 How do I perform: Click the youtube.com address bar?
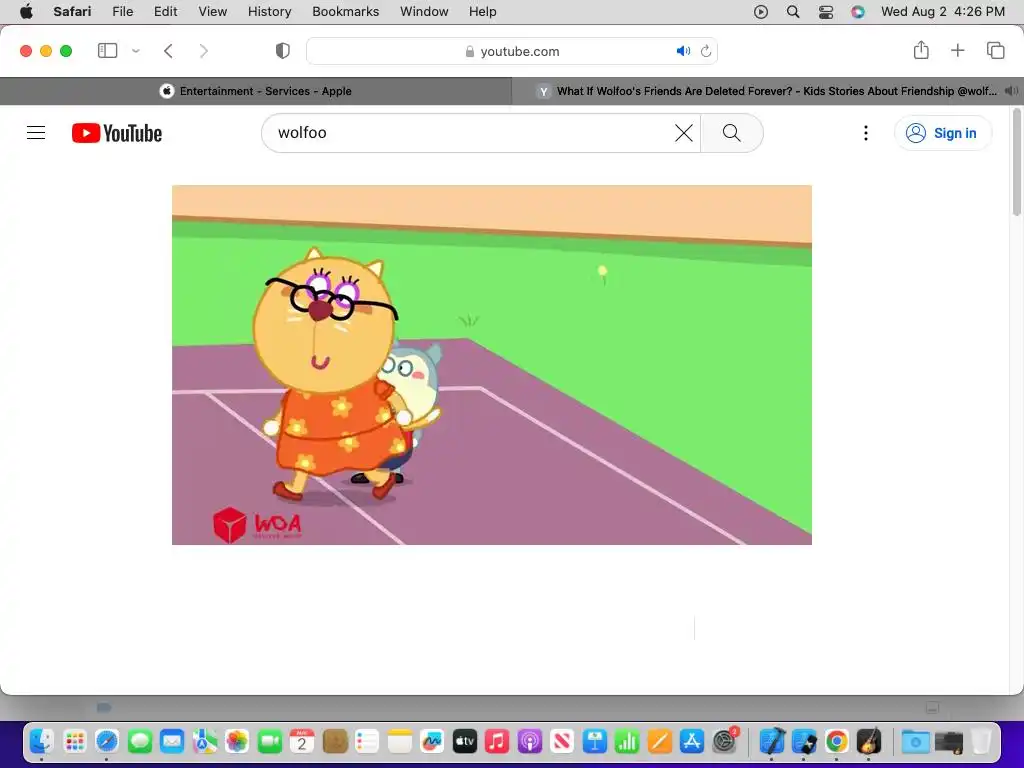pos(512,52)
